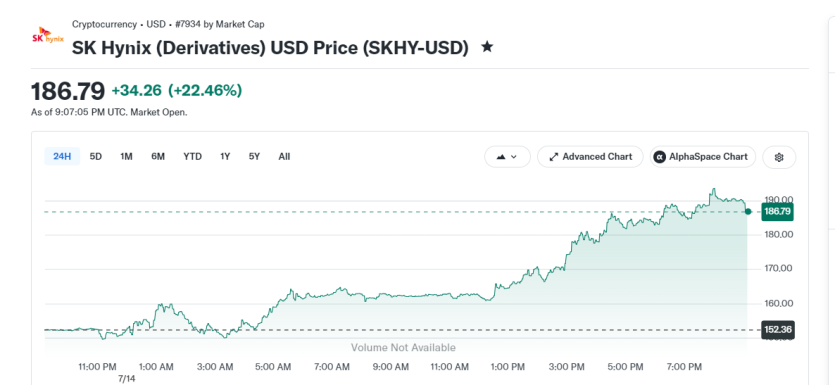Open the AlphaSpace Chart button

pos(702,157)
